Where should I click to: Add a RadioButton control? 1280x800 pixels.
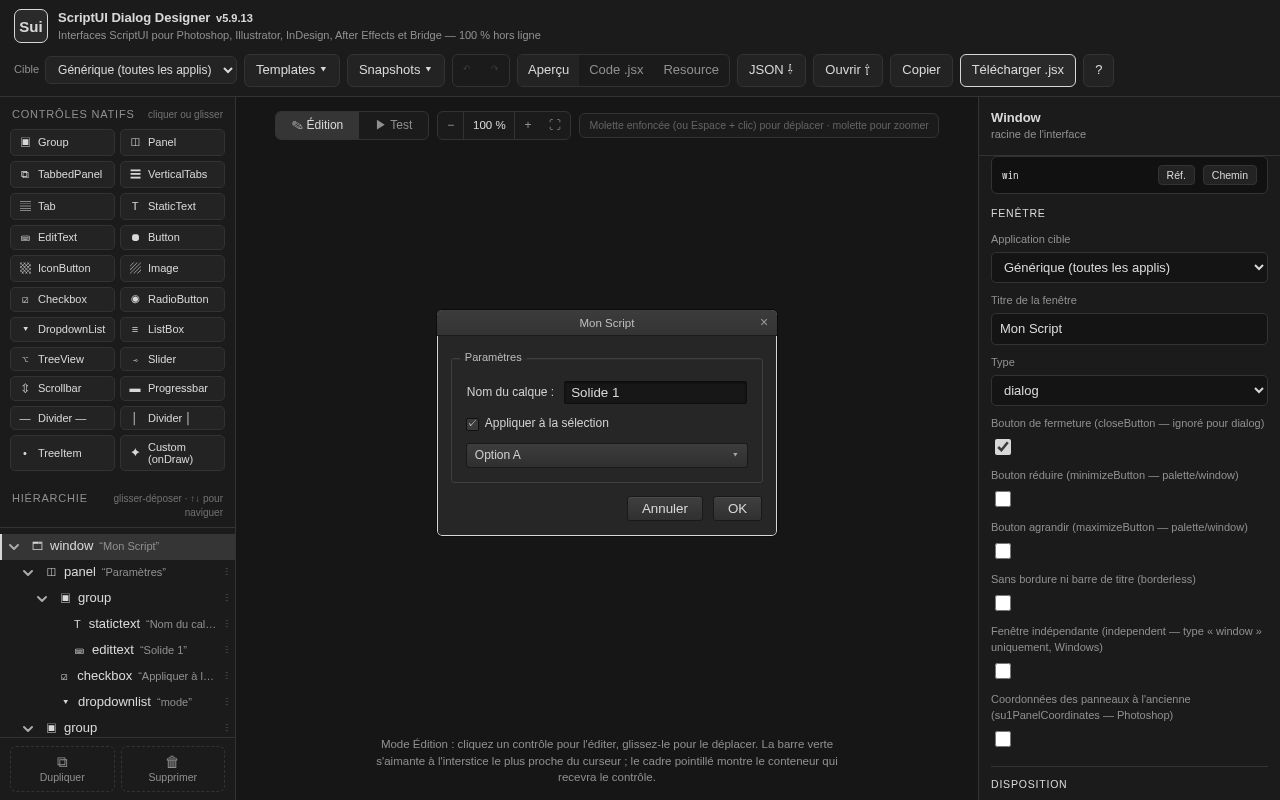tap(172, 299)
